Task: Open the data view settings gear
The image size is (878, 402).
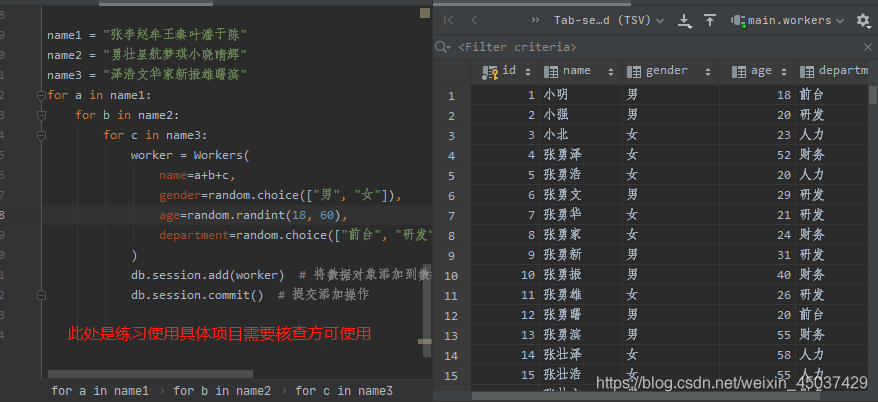Action: point(863,21)
